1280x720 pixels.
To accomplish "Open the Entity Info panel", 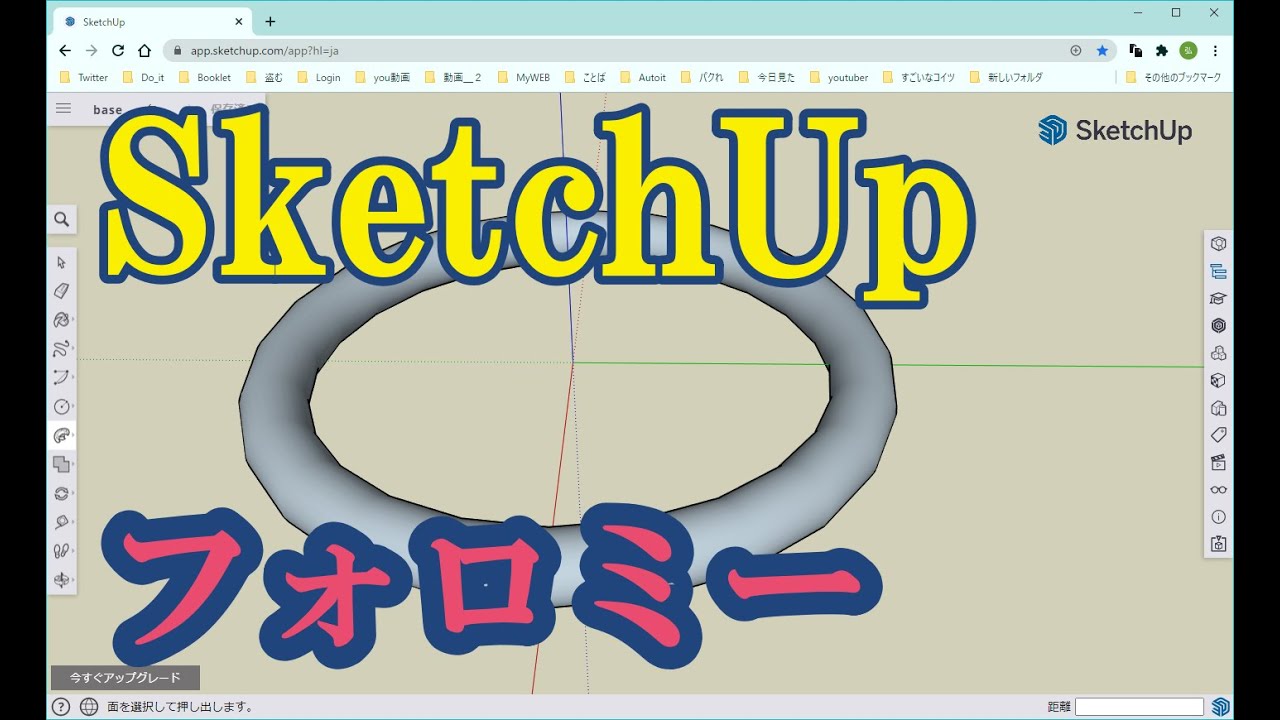I will point(1218,244).
